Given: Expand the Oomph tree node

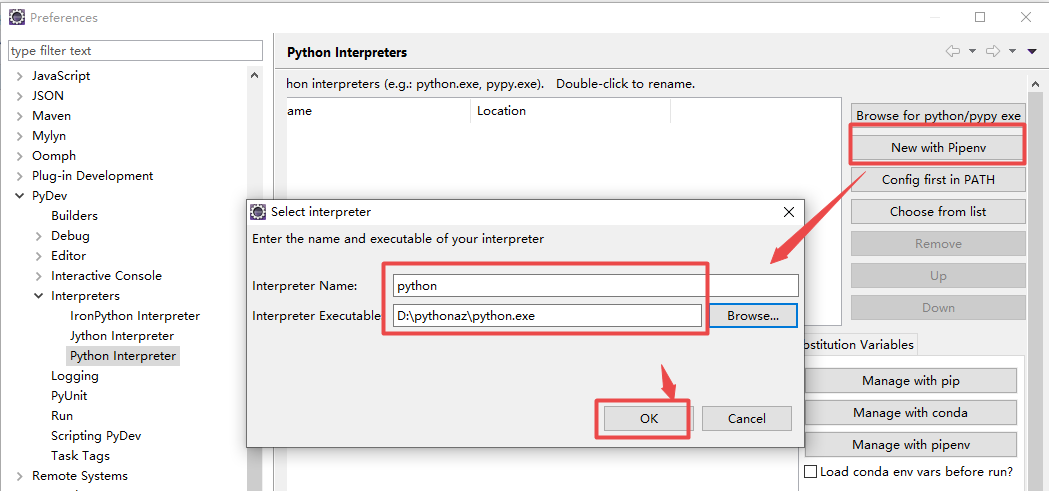Looking at the screenshot, I should pyautogui.click(x=19, y=157).
